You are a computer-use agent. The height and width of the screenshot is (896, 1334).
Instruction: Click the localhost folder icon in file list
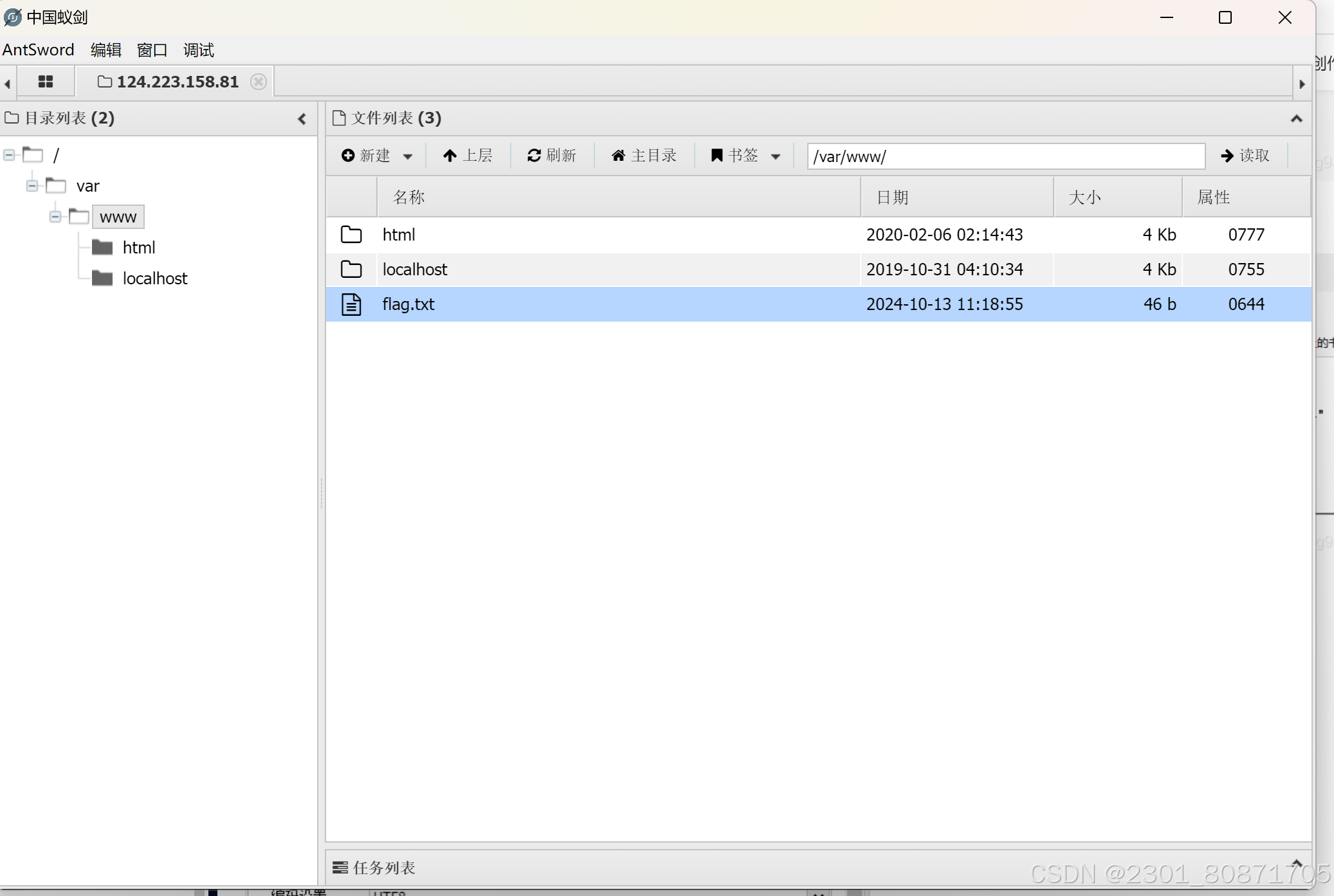click(x=351, y=270)
